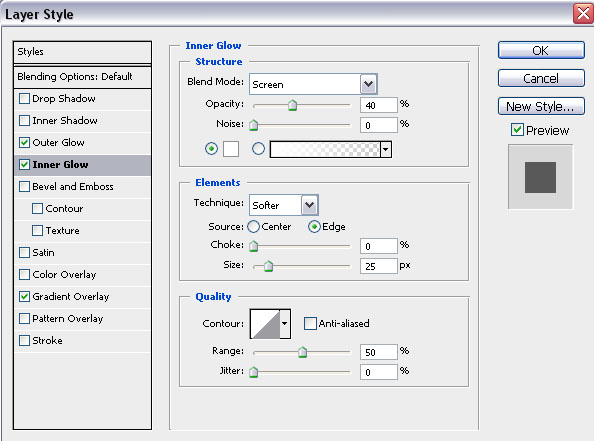Click the Opacity slider handle
The width and height of the screenshot is (594, 441).
[292, 105]
